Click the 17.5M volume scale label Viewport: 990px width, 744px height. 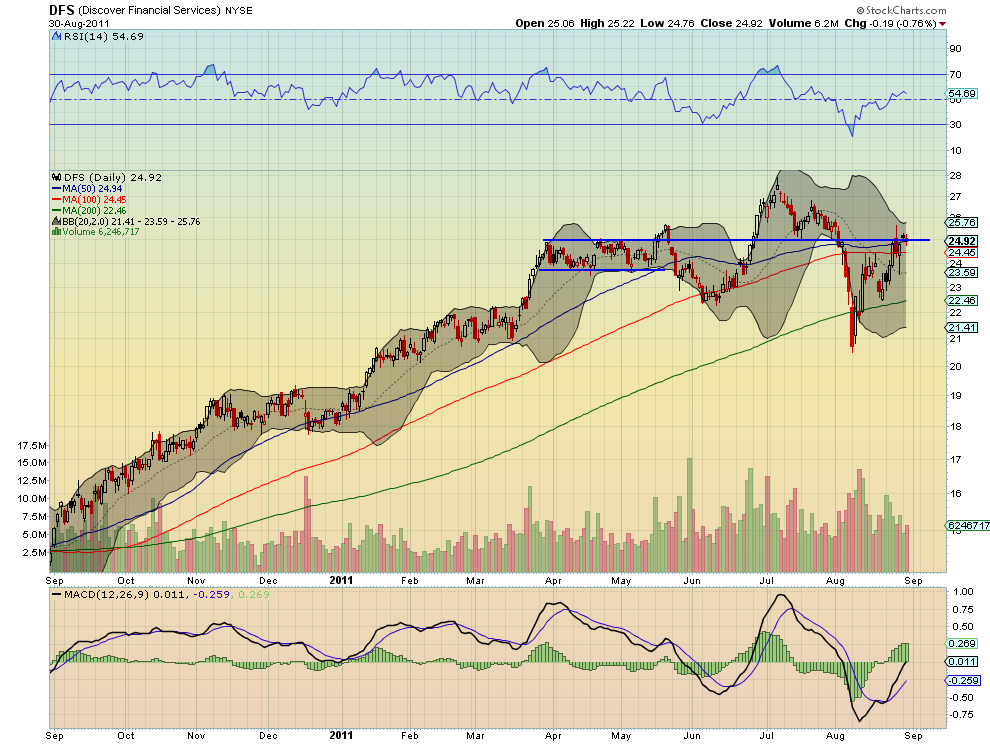pyautogui.click(x=32, y=446)
